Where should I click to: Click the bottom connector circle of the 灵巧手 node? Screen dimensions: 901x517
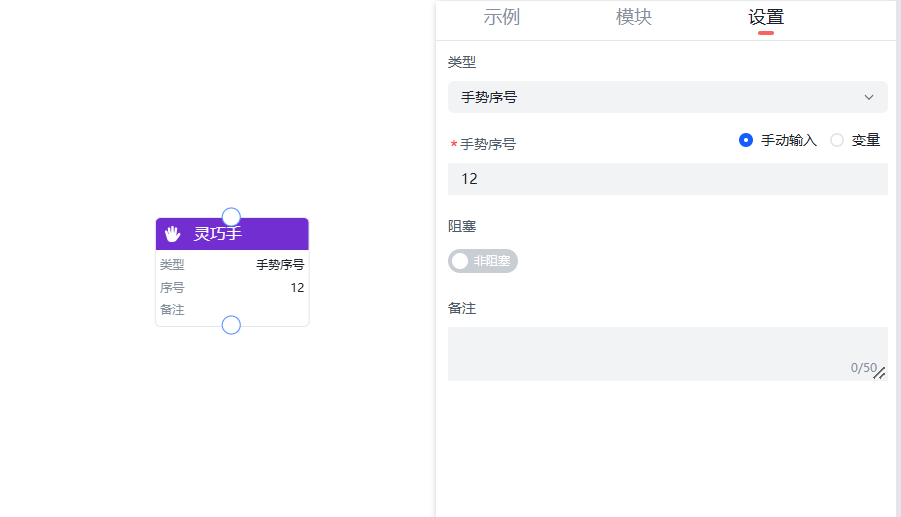(231, 325)
